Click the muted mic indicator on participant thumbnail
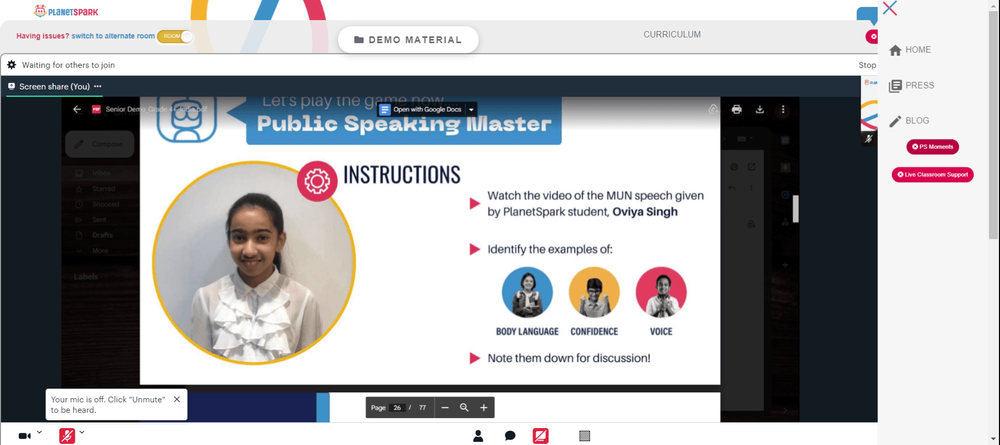Screen dimensions: 1000x445 tap(867, 138)
